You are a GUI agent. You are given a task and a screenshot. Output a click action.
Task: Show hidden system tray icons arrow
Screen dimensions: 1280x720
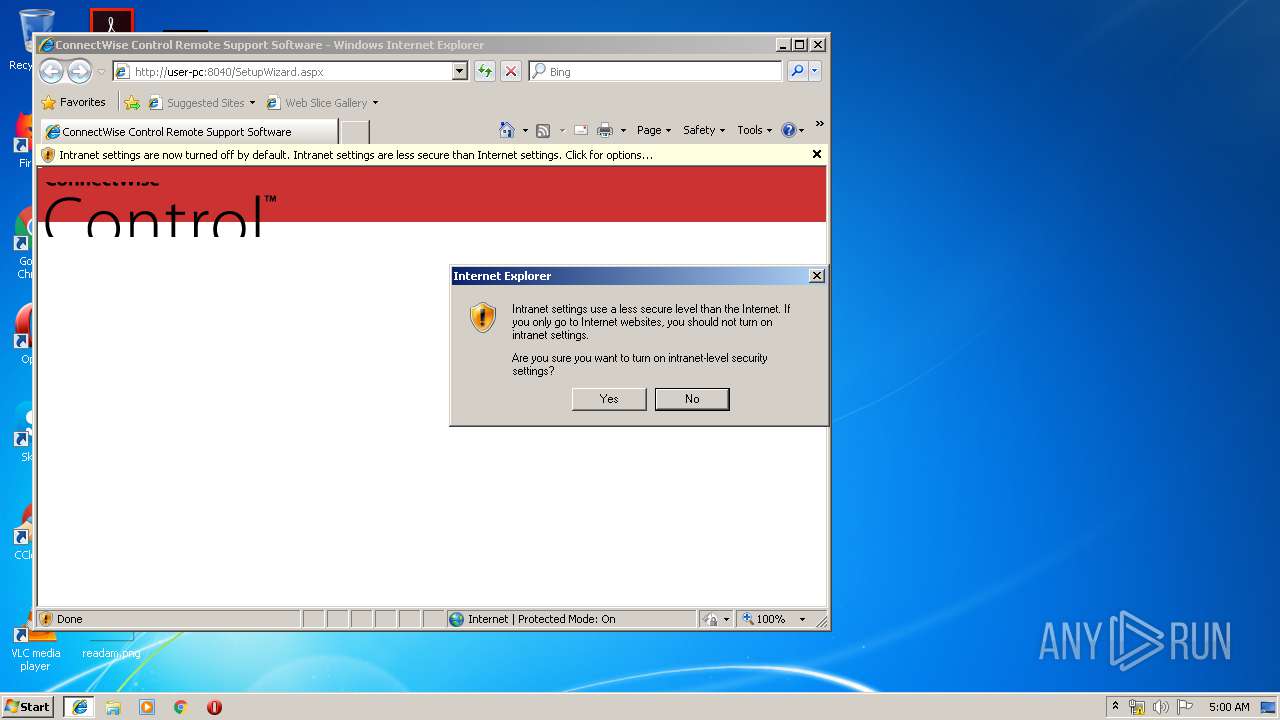[x=1116, y=706]
